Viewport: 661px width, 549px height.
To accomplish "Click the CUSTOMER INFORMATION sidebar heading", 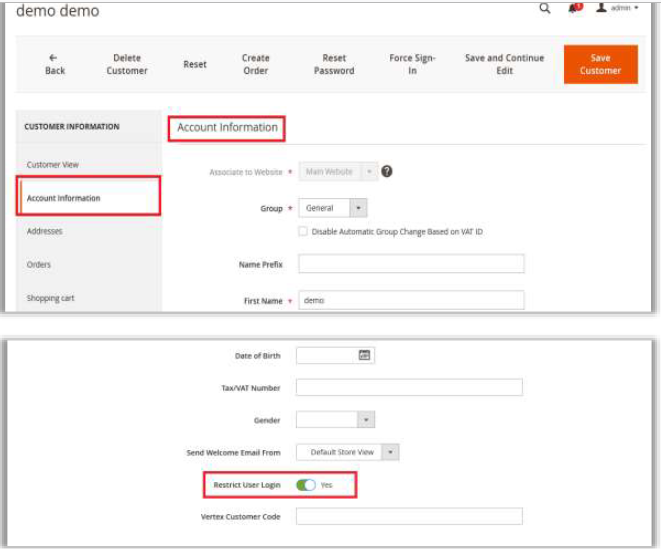I will pos(72,126).
